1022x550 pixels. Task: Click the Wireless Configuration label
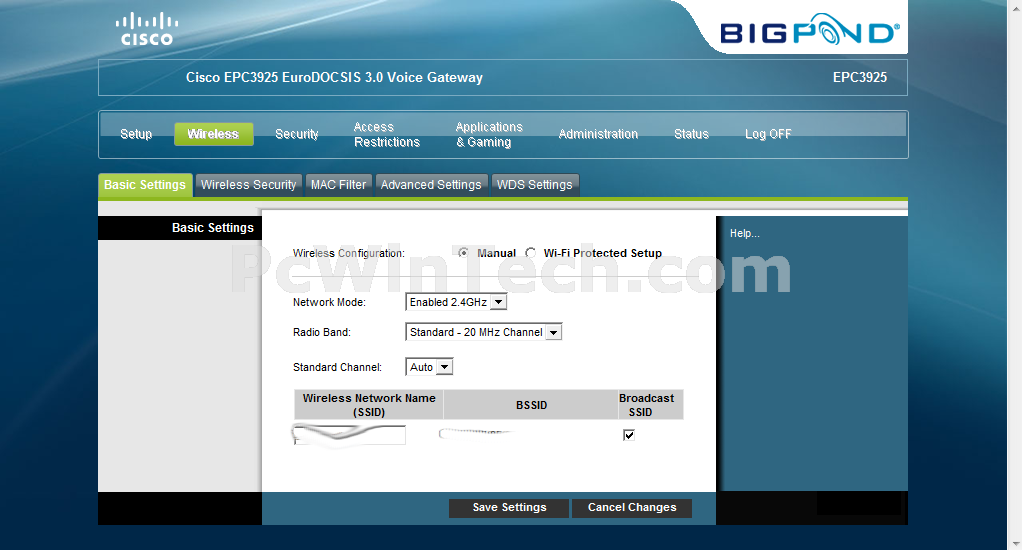(x=349, y=253)
